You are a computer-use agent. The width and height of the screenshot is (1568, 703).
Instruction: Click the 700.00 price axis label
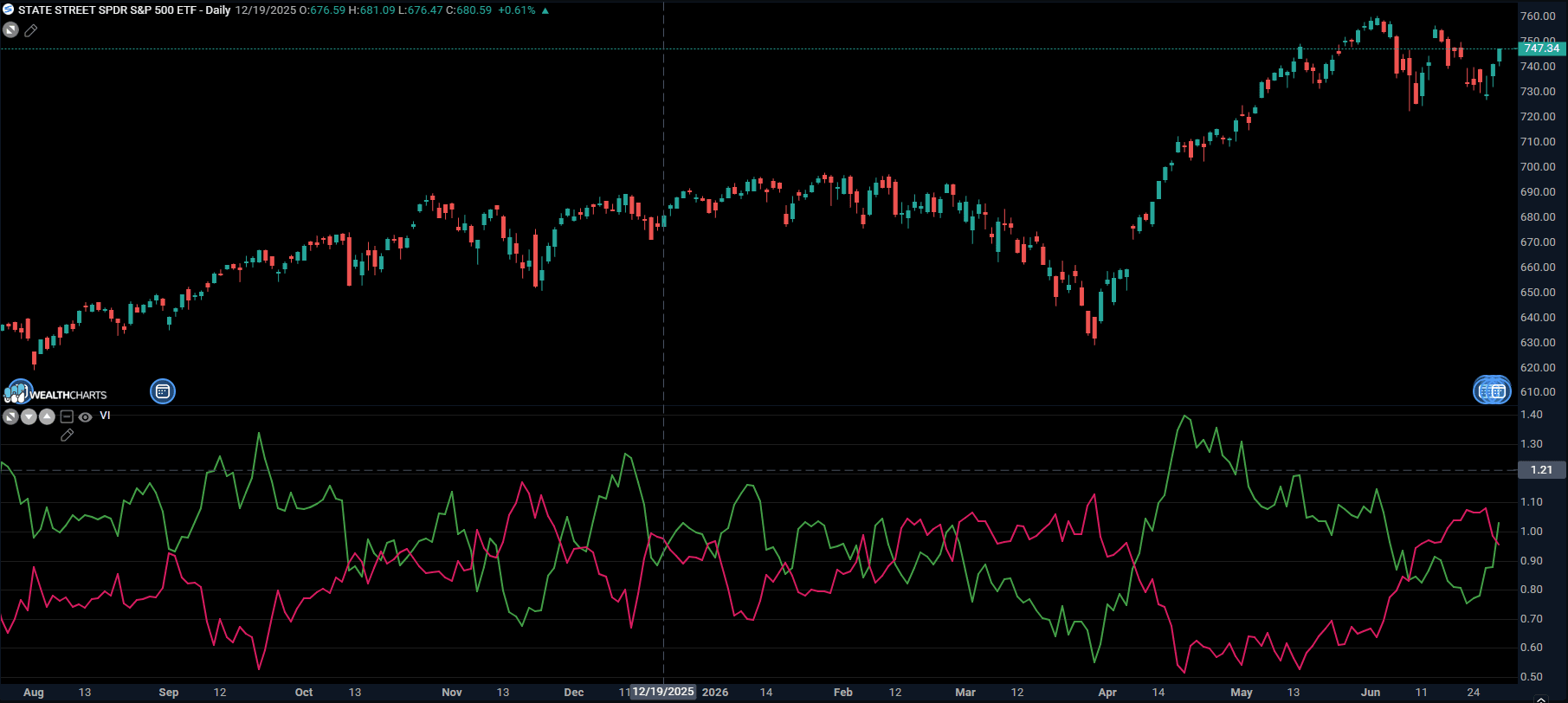click(1538, 167)
